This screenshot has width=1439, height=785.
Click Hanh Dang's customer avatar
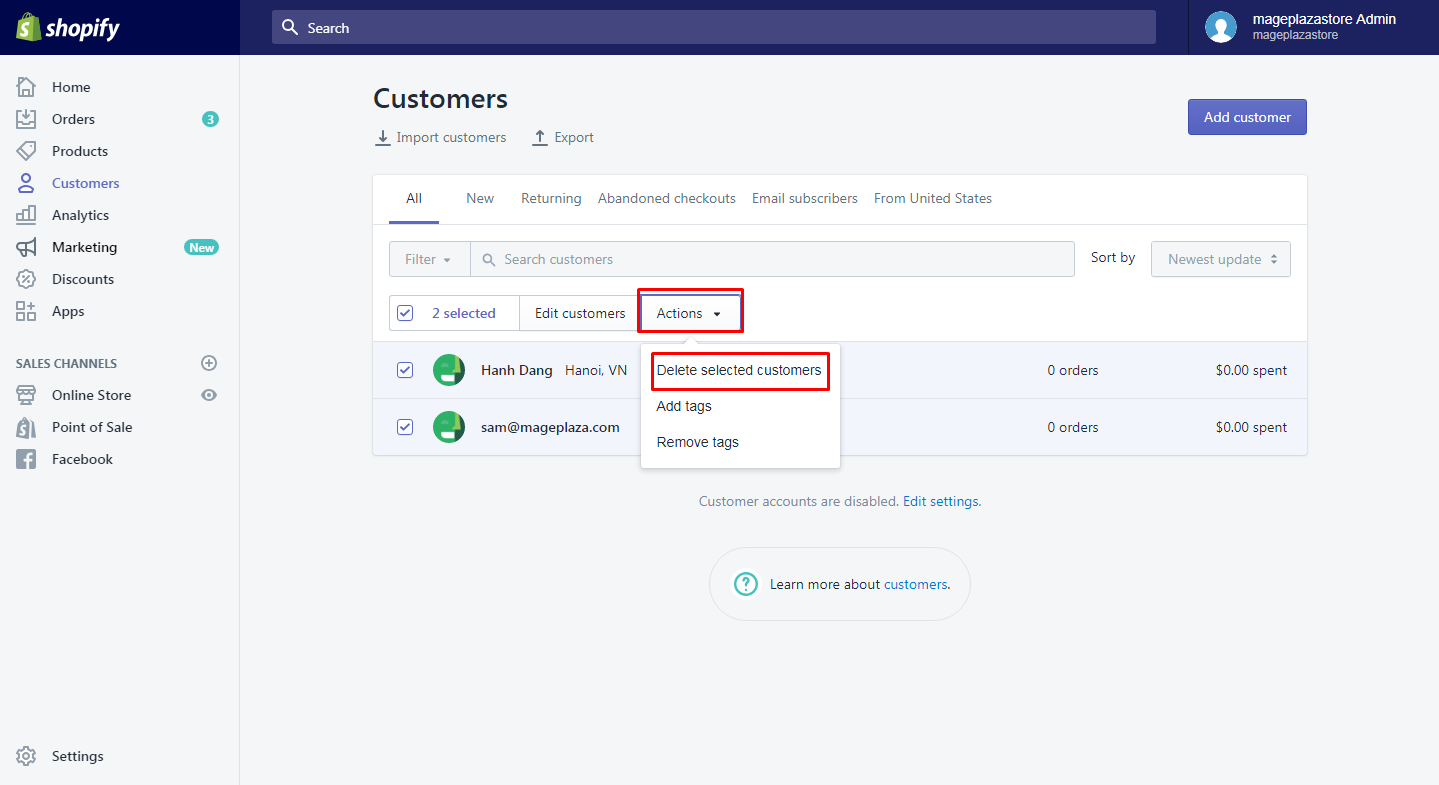pyautogui.click(x=449, y=370)
